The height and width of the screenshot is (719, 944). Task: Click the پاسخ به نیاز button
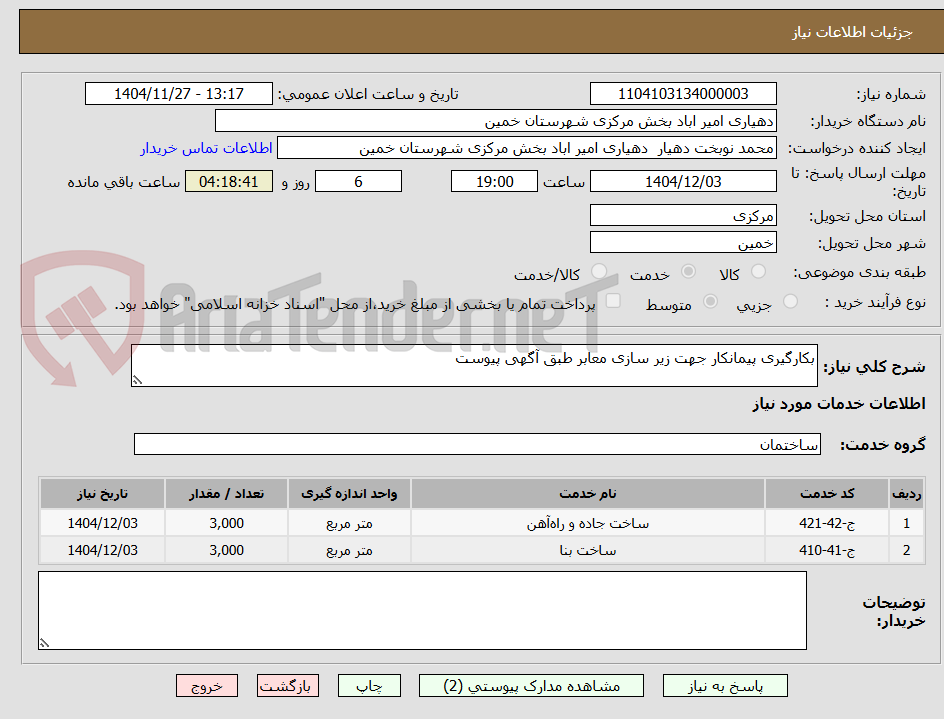tap(725, 686)
